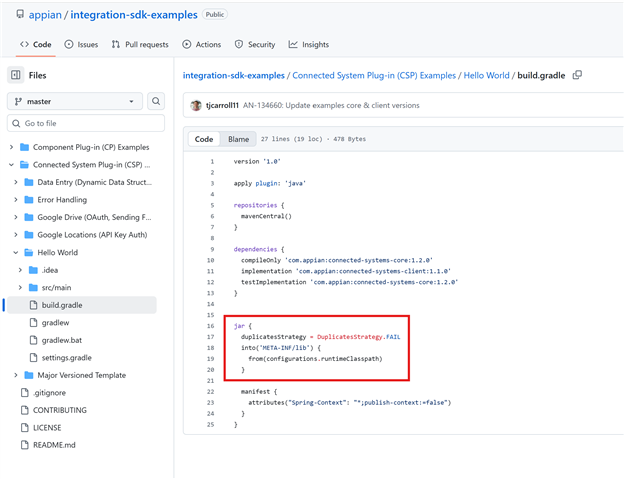Select Component Plug-in (CP) Examples folder
Image resolution: width=624 pixels, height=479 pixels.
coord(91,147)
